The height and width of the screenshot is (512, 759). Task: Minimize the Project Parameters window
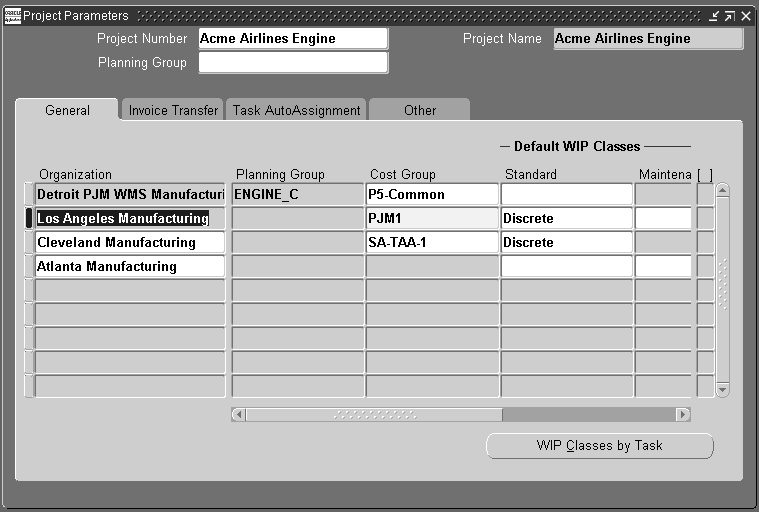tap(713, 16)
